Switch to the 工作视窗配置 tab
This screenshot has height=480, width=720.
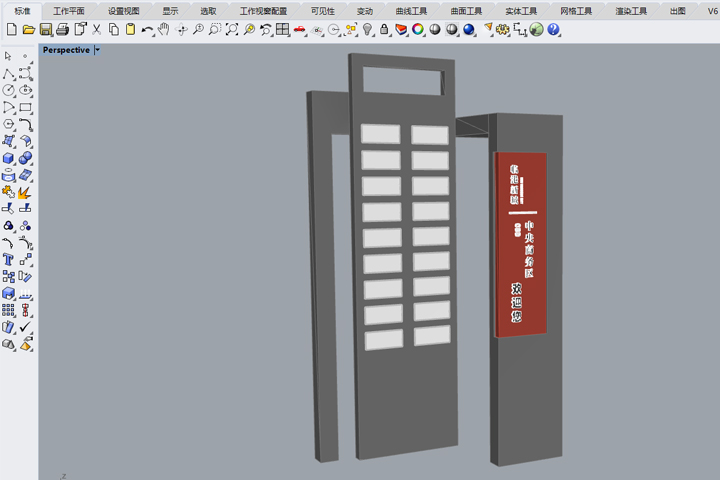[x=264, y=11]
